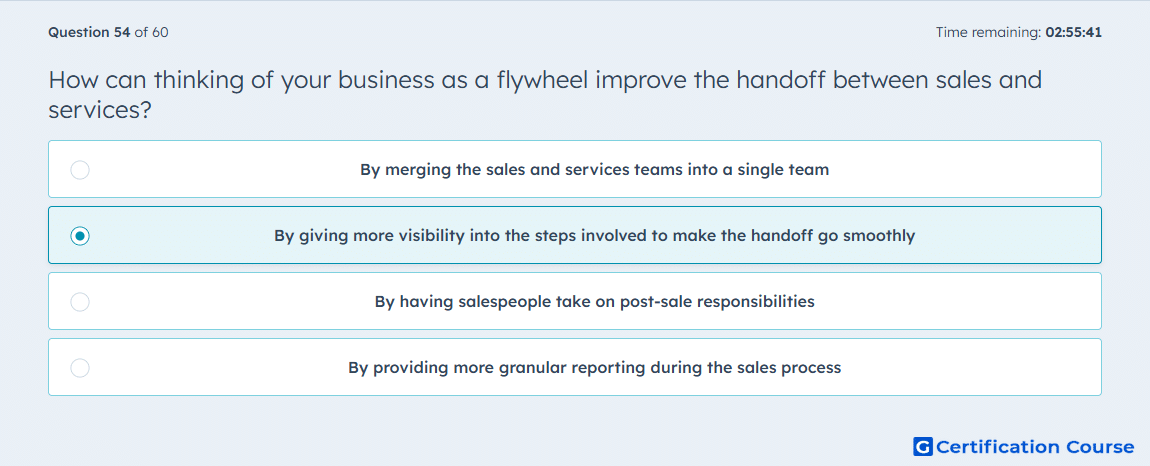Click the 02:55:41 countdown timer value
Viewport: 1150px width, 466px height.
pyautogui.click(x=1074, y=32)
